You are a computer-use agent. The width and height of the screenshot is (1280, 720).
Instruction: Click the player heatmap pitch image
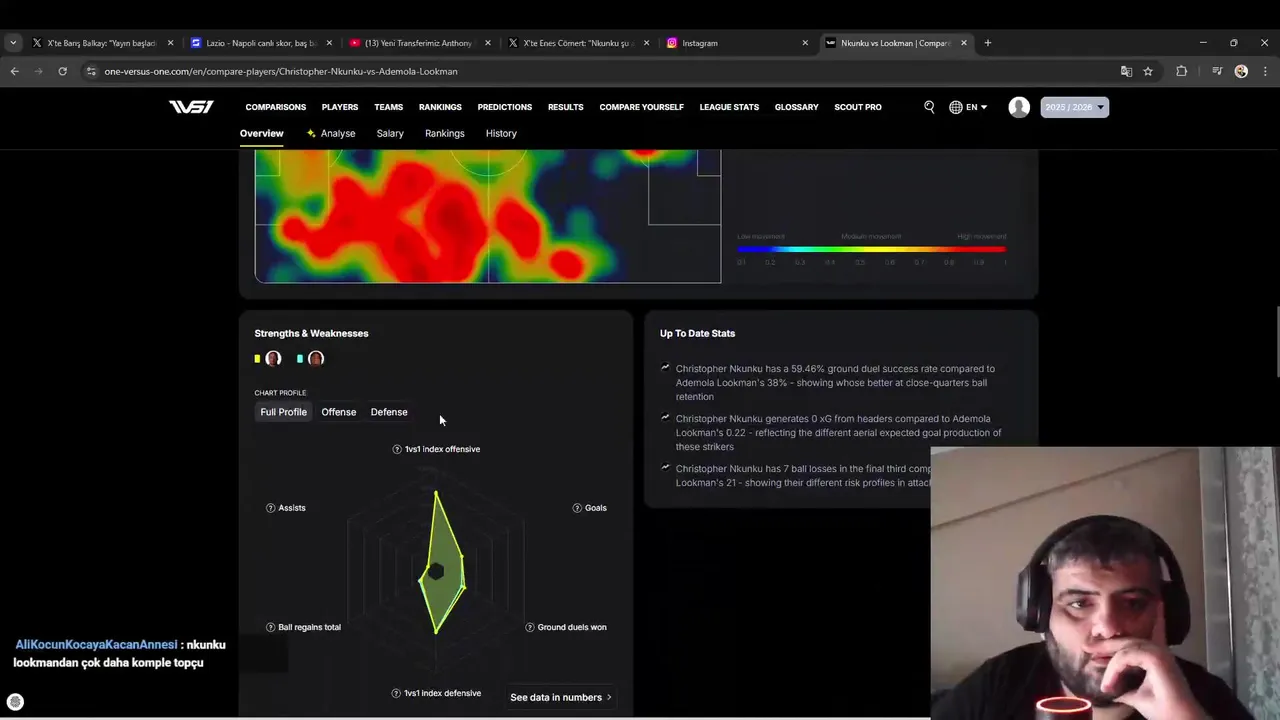tap(488, 216)
